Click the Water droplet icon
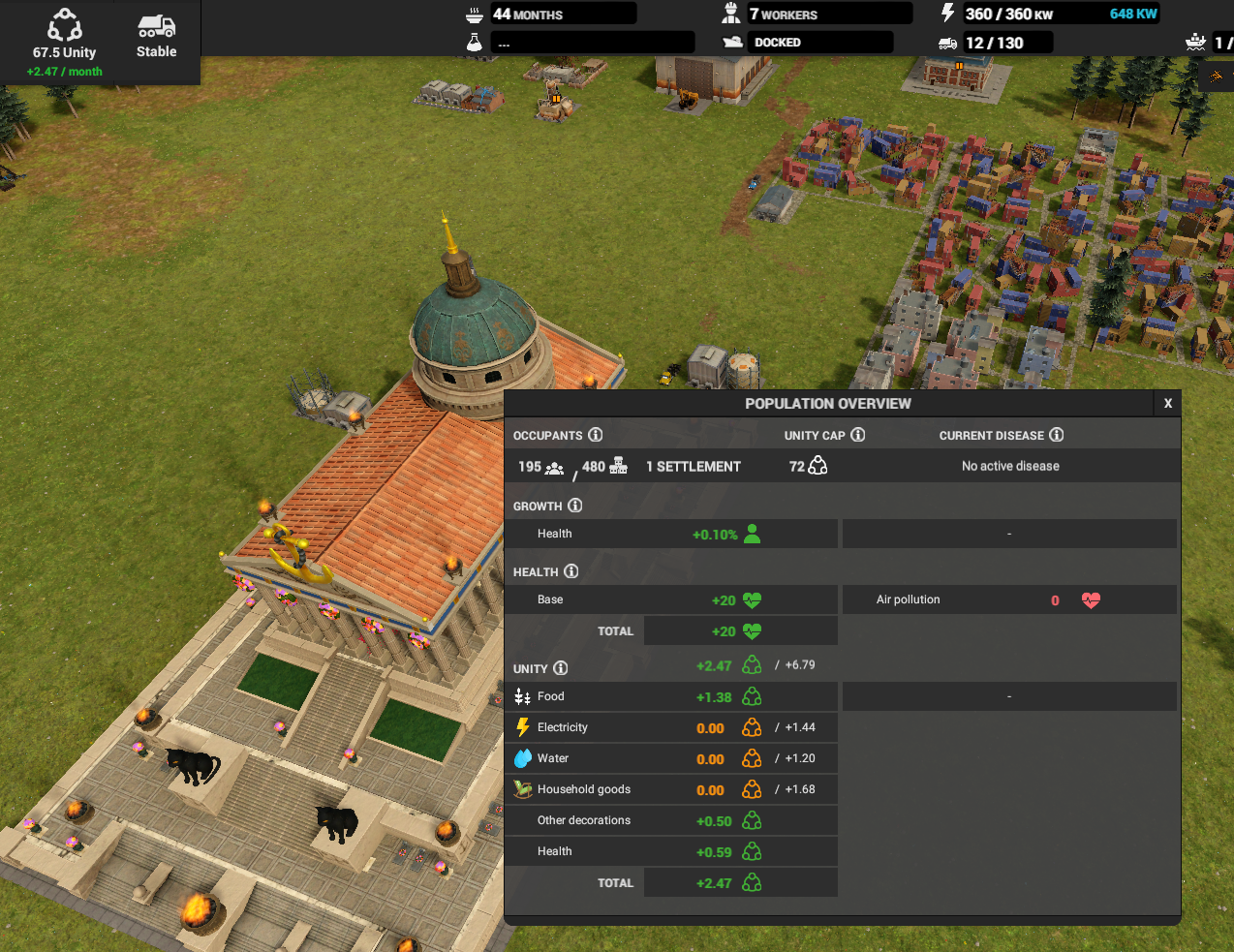The height and width of the screenshot is (952, 1234). [x=522, y=758]
